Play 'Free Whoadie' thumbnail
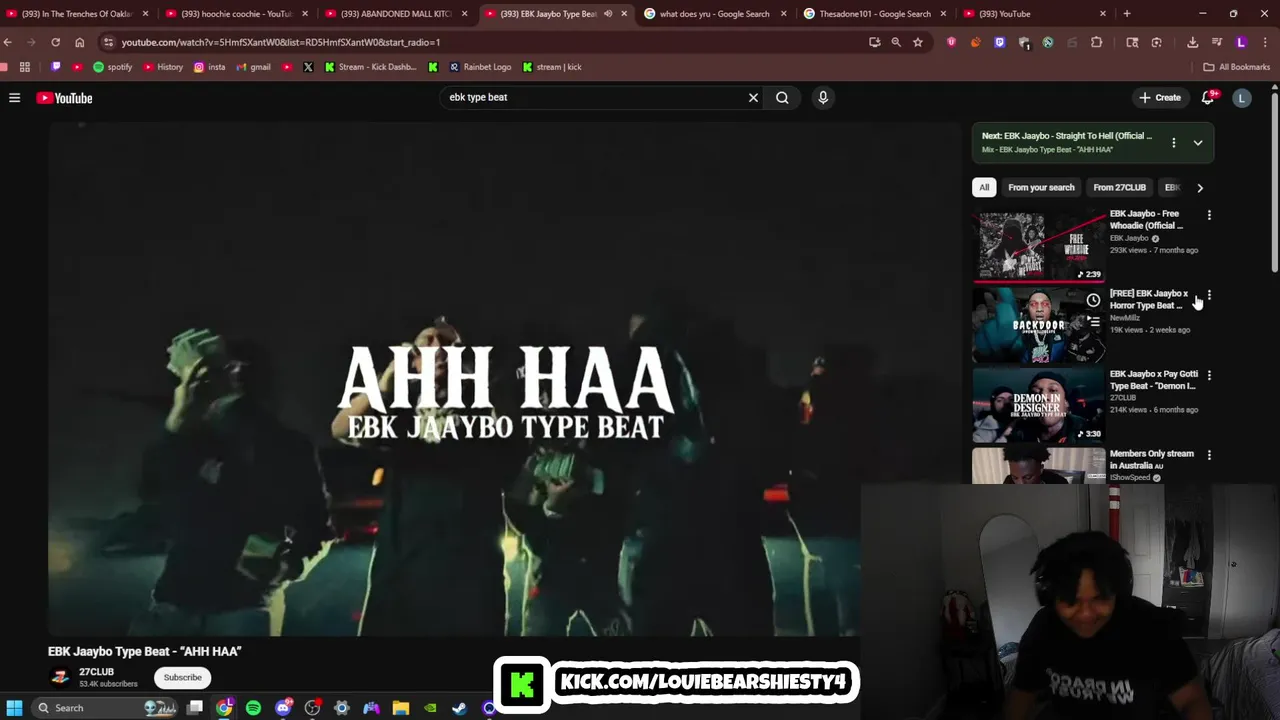The height and width of the screenshot is (720, 1280). tap(1039, 245)
